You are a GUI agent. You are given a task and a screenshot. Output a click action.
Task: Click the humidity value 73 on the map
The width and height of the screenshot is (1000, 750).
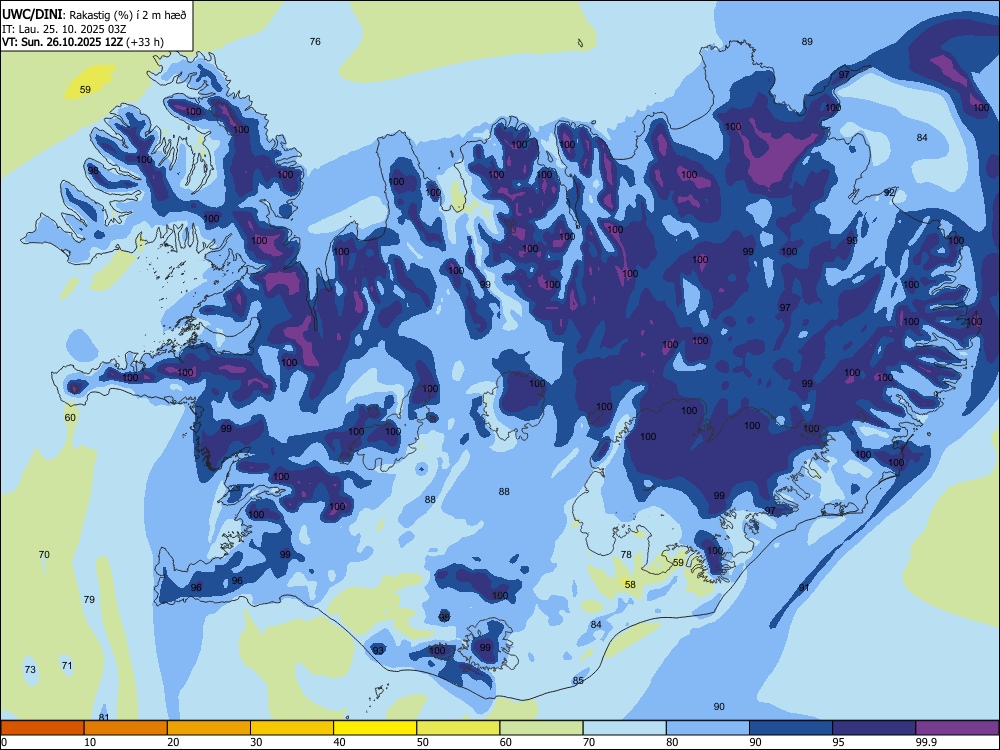click(30, 669)
